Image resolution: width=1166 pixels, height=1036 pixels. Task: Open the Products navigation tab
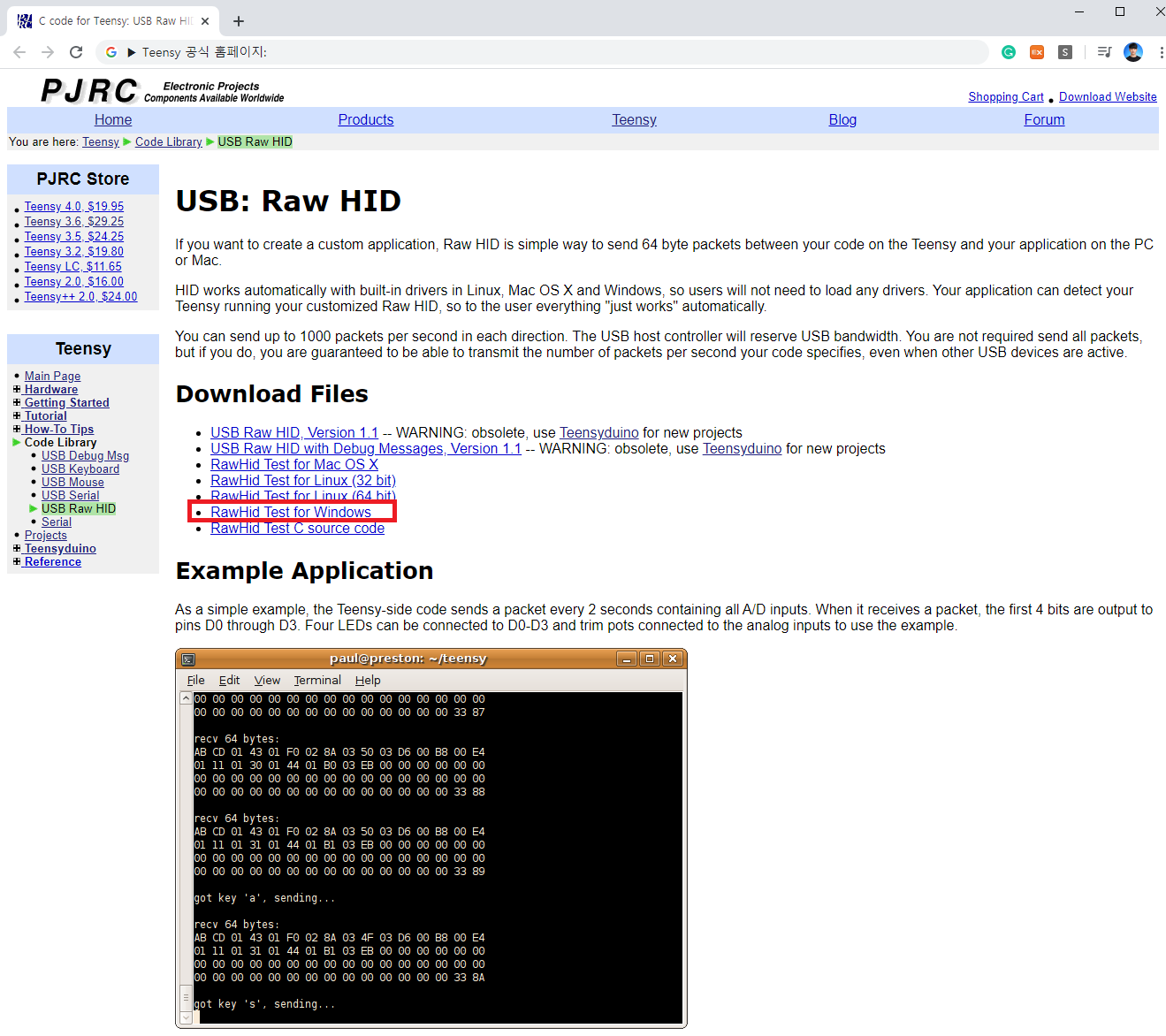point(366,119)
